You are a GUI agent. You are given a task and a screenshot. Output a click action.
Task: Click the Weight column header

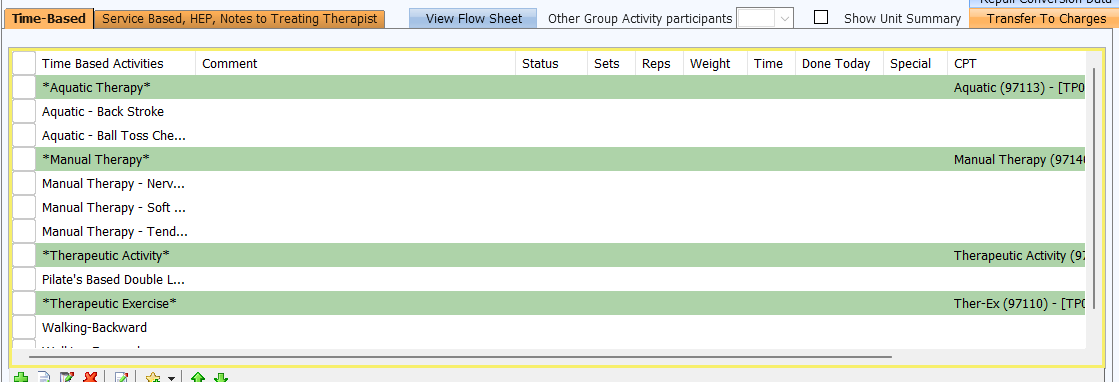[716, 64]
